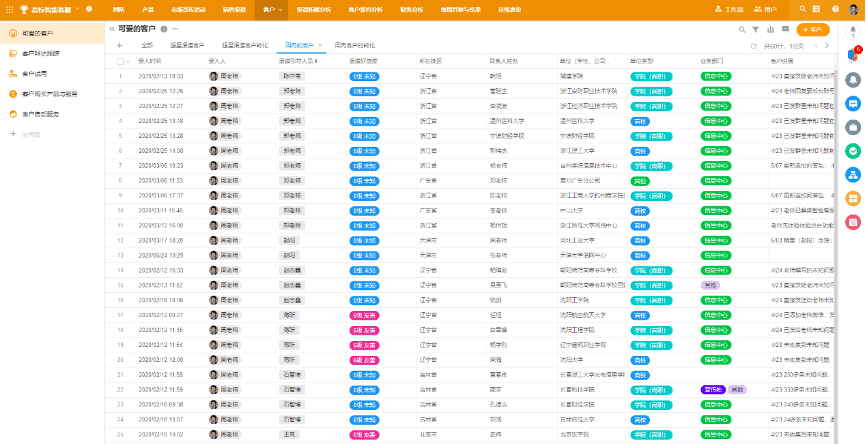Add a new view with the plus icon
Viewport: 866px width, 445px height.
click(119, 45)
